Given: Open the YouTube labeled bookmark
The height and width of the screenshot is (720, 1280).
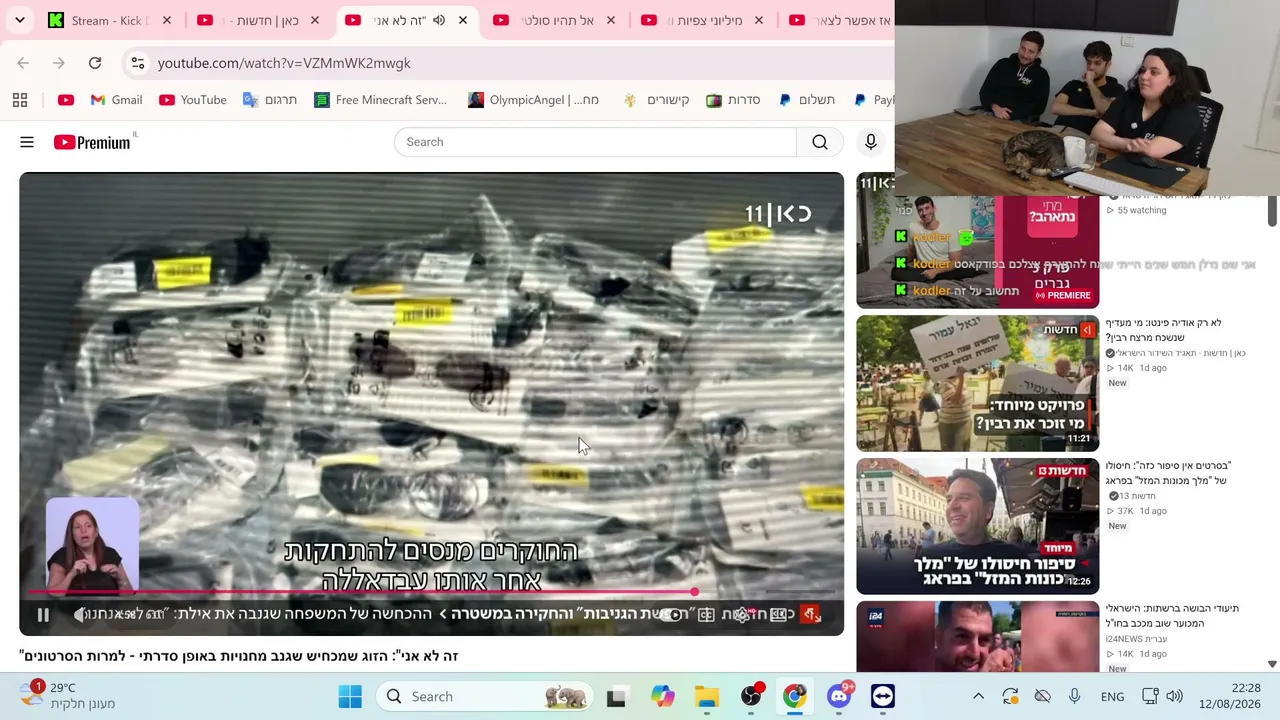Looking at the screenshot, I should tap(192, 100).
